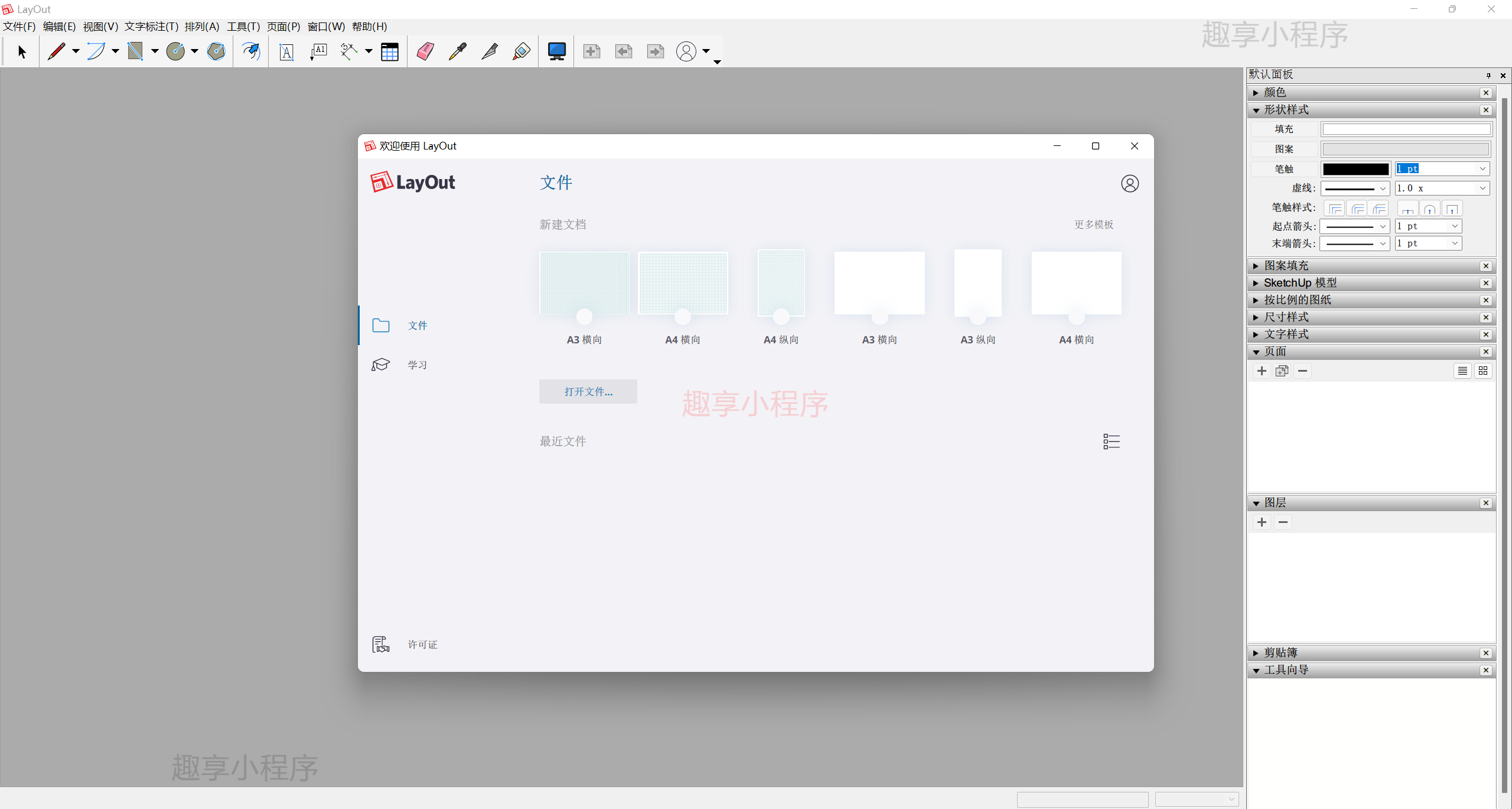Click profile icon in welcome dialog
Image resolution: width=1512 pixels, height=809 pixels.
click(x=1130, y=184)
